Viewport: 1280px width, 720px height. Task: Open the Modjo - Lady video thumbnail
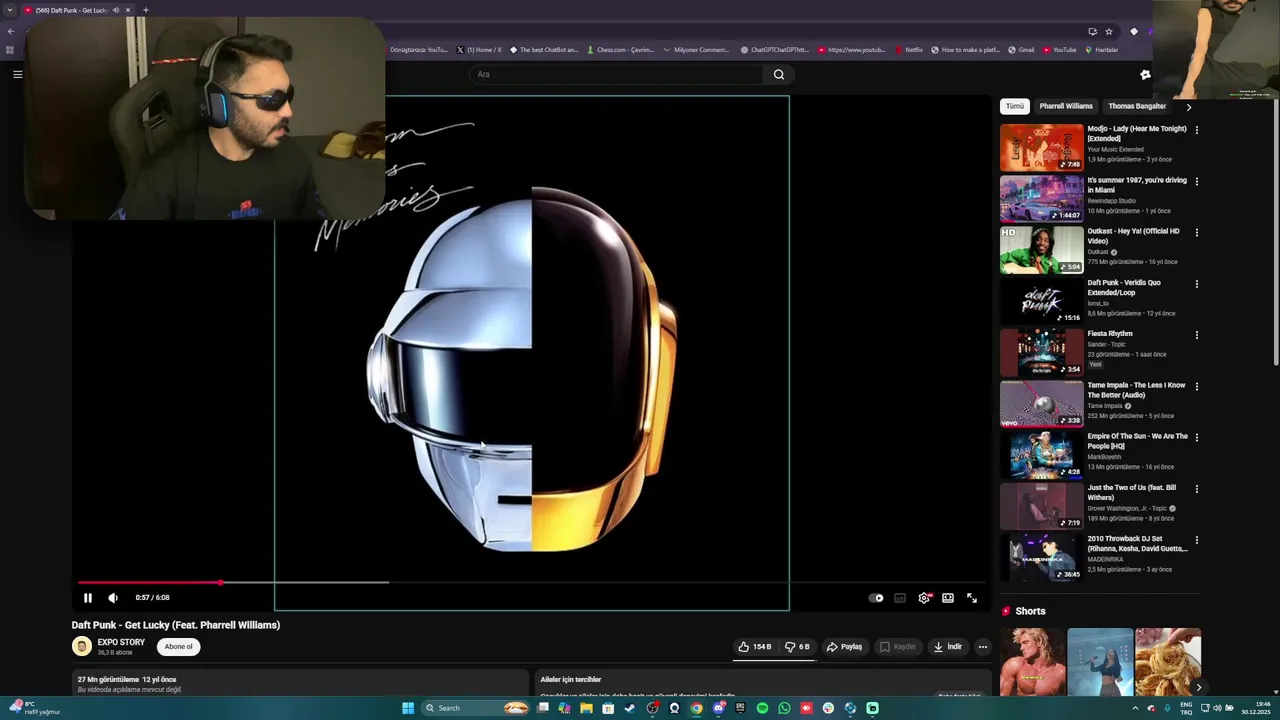click(1041, 147)
